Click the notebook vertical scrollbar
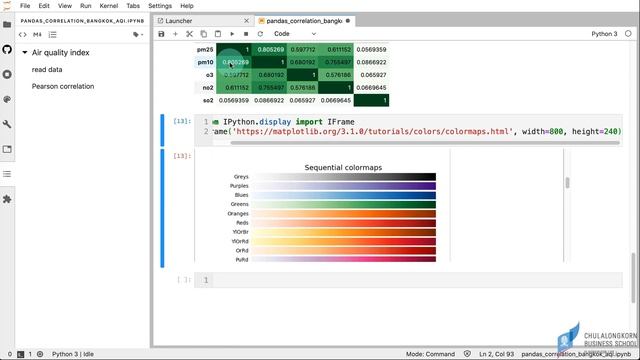The width and height of the screenshot is (640, 360). point(633,278)
